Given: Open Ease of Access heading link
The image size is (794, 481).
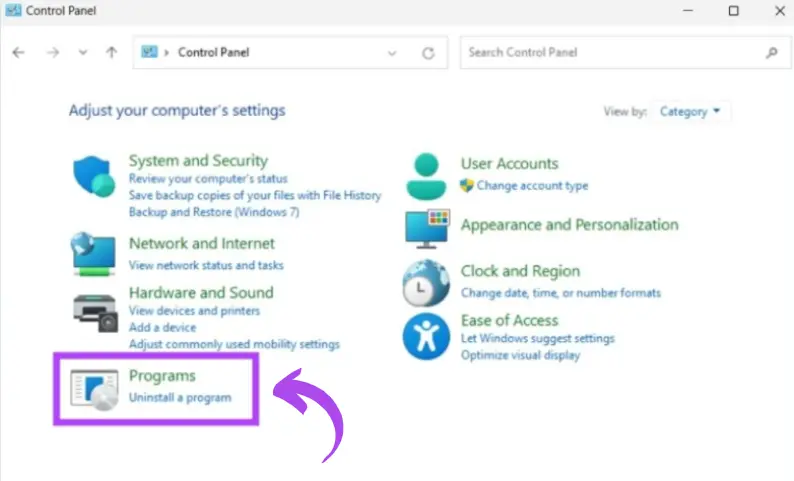Looking at the screenshot, I should [x=509, y=320].
